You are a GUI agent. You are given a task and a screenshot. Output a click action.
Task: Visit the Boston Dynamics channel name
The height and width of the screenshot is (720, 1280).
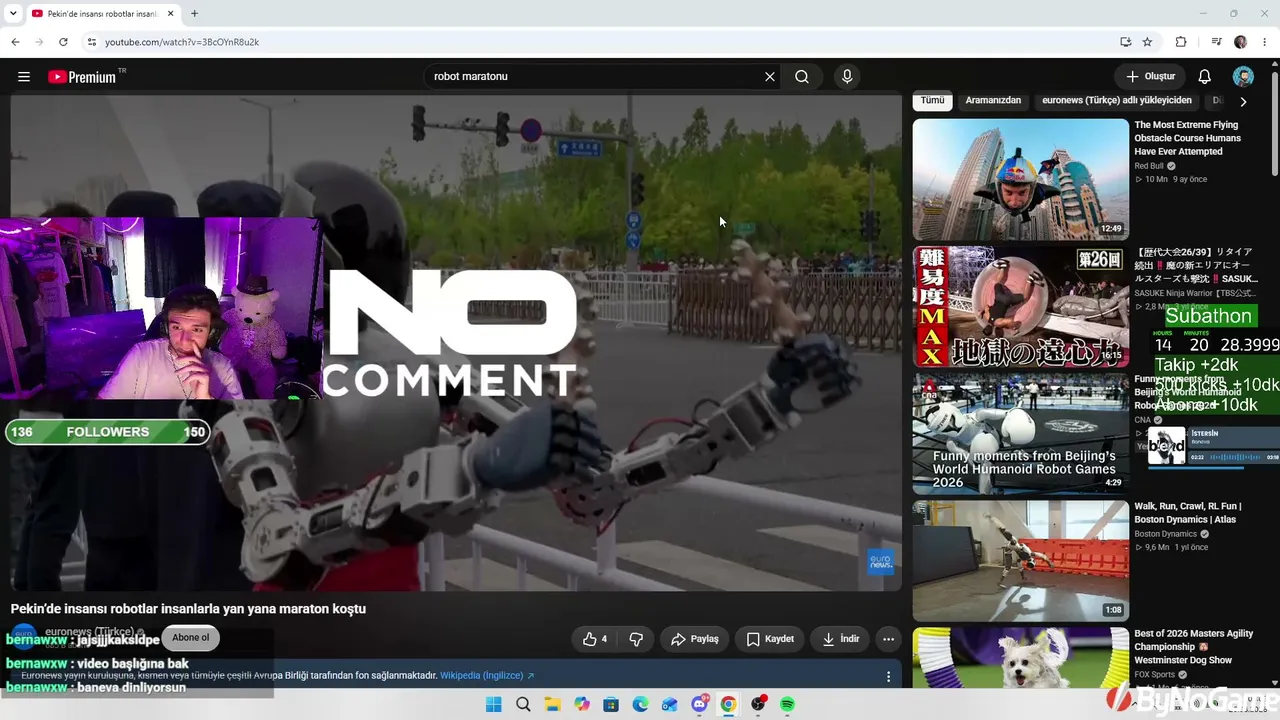1165,534
